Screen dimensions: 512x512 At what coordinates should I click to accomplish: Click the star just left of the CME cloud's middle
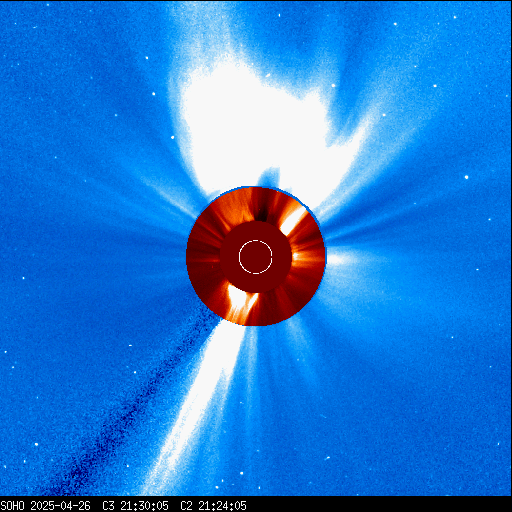(172, 137)
